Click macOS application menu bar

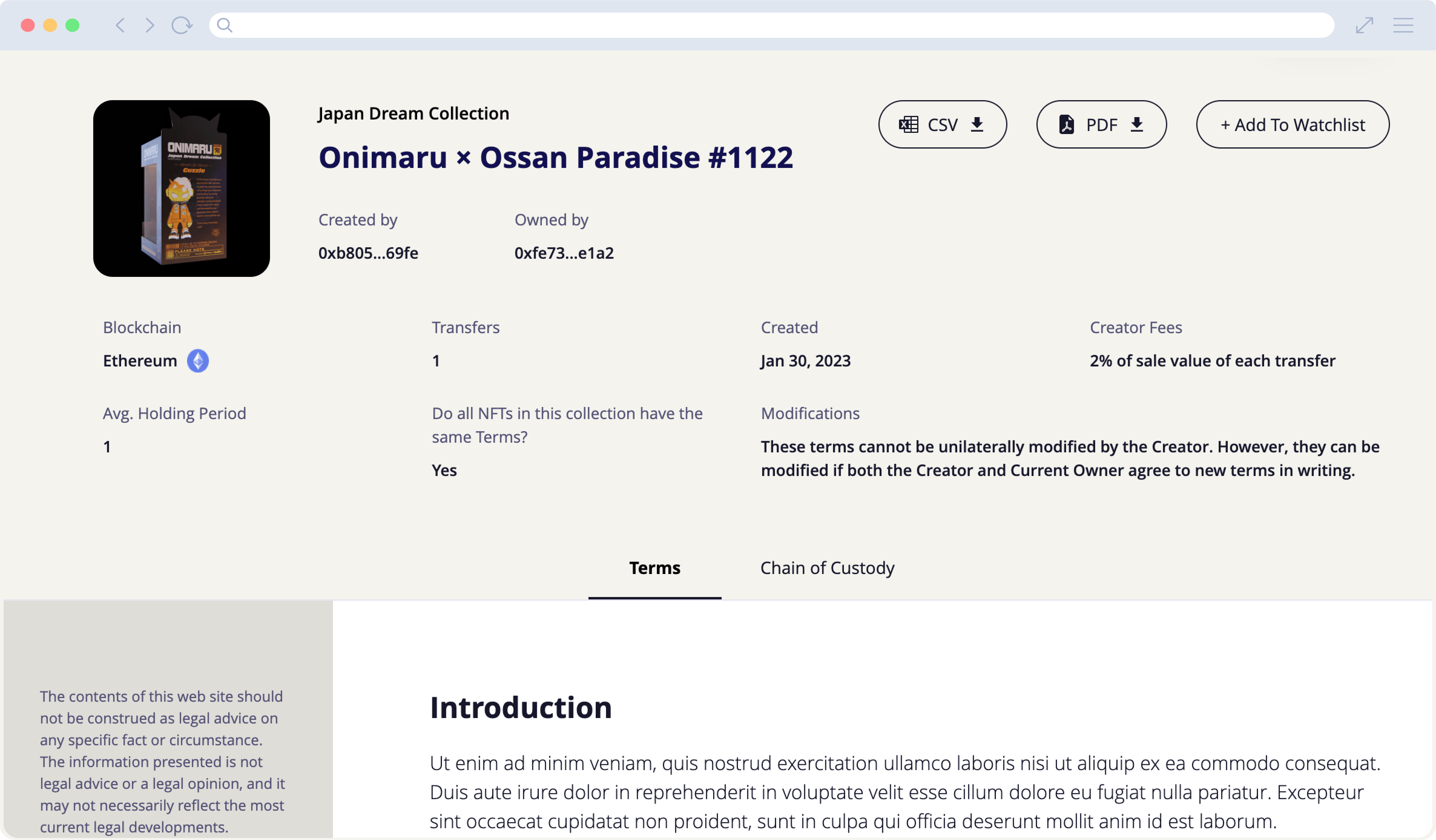[x=718, y=25]
